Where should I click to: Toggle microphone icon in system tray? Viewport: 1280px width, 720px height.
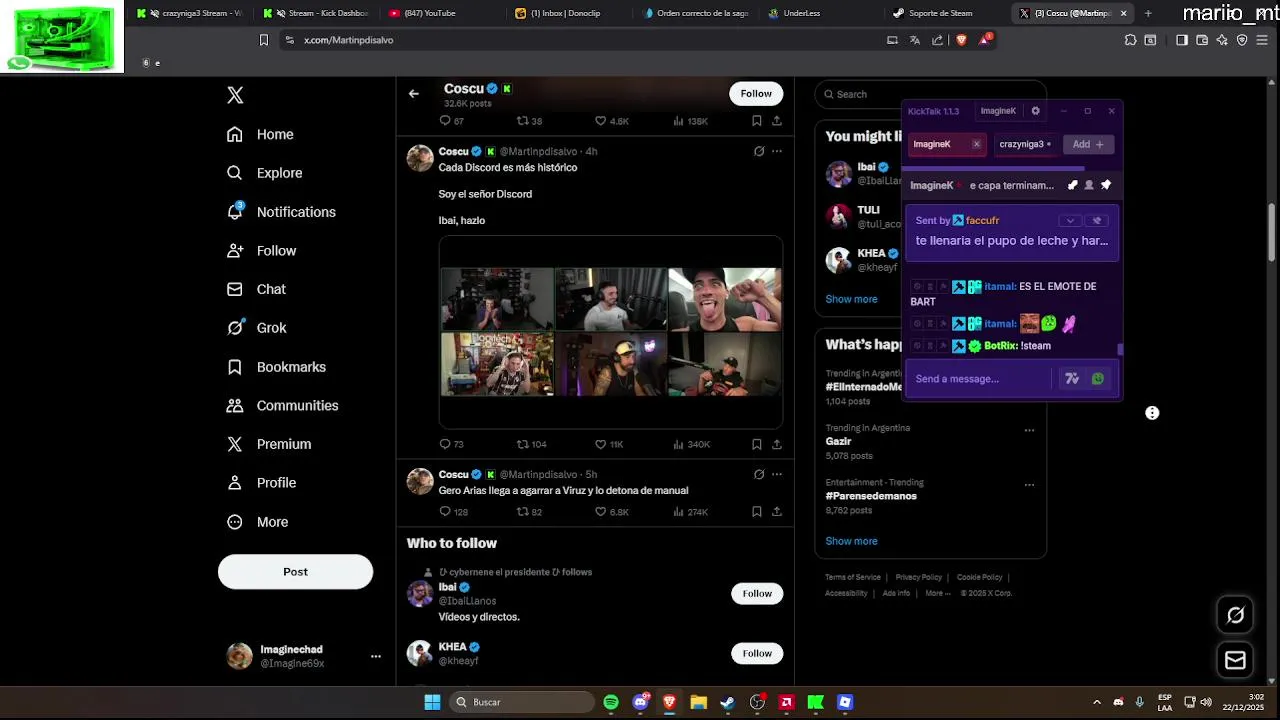tap(1139, 702)
